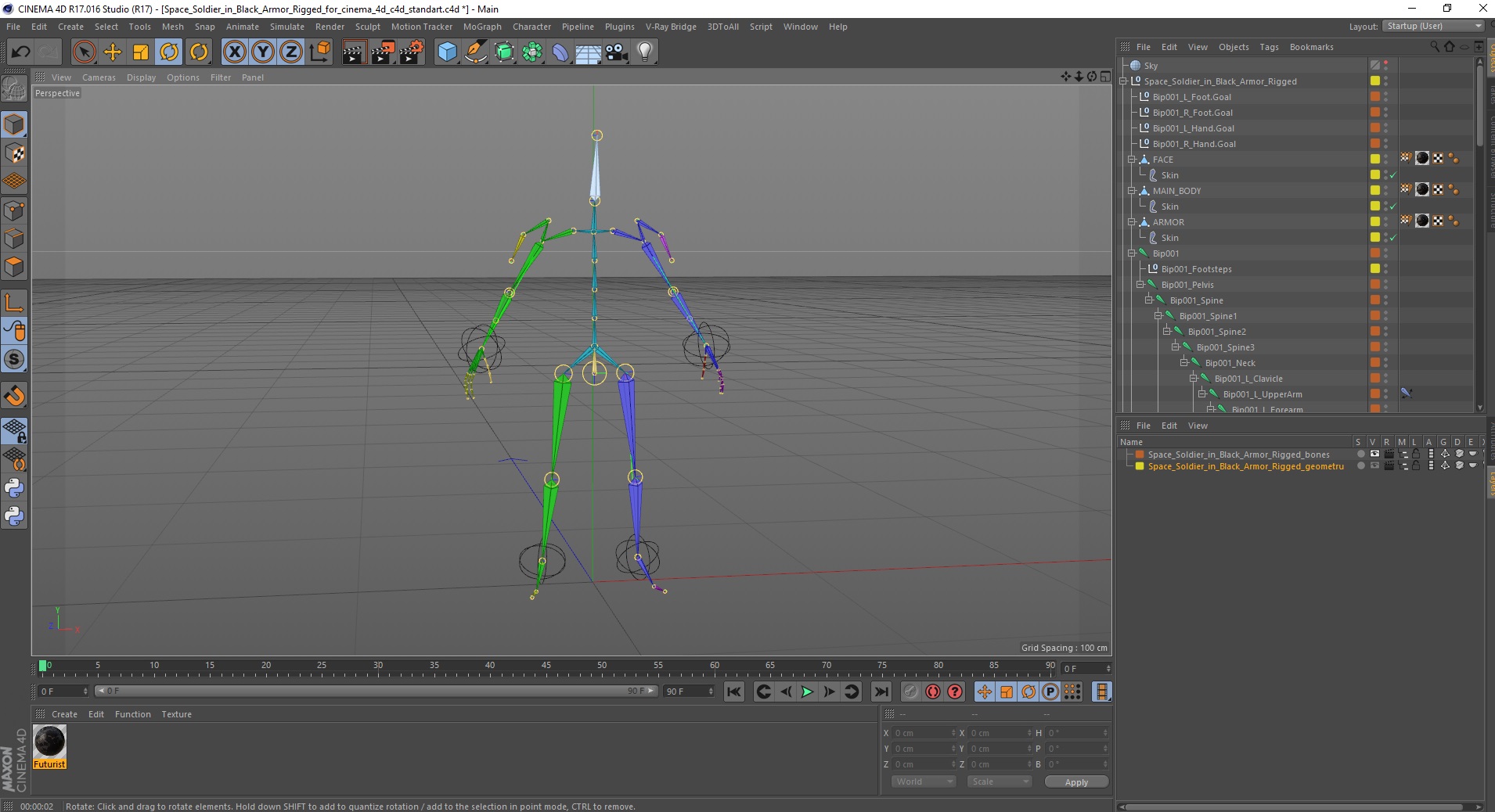The image size is (1495, 812).
Task: Collapse the Bip001 hierarchy node
Action: (1132, 253)
